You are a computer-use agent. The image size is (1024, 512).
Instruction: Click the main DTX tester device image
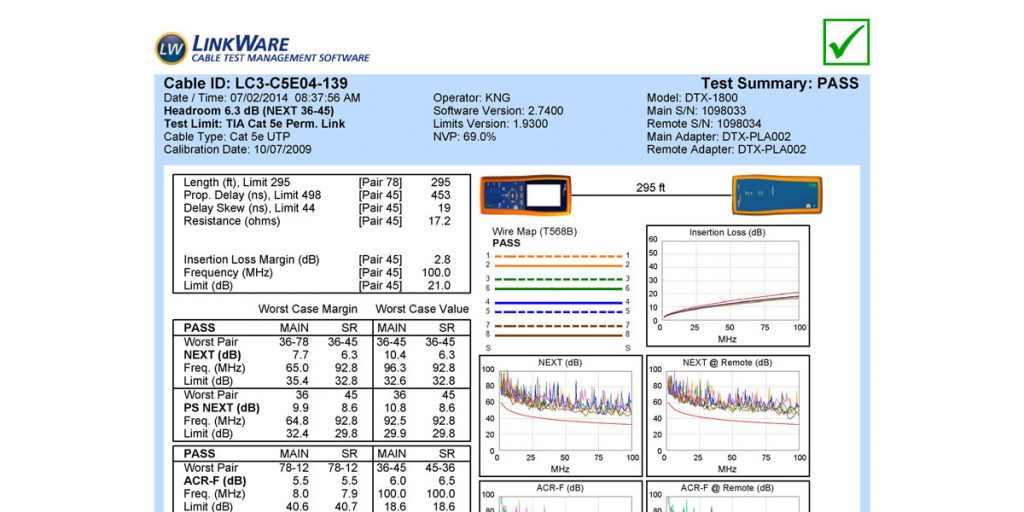pyautogui.click(x=526, y=195)
